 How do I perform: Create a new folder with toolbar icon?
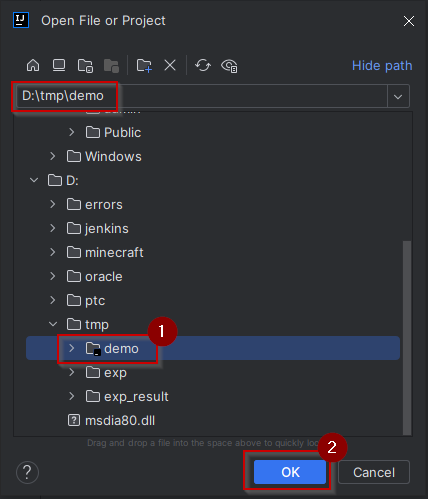click(x=144, y=65)
